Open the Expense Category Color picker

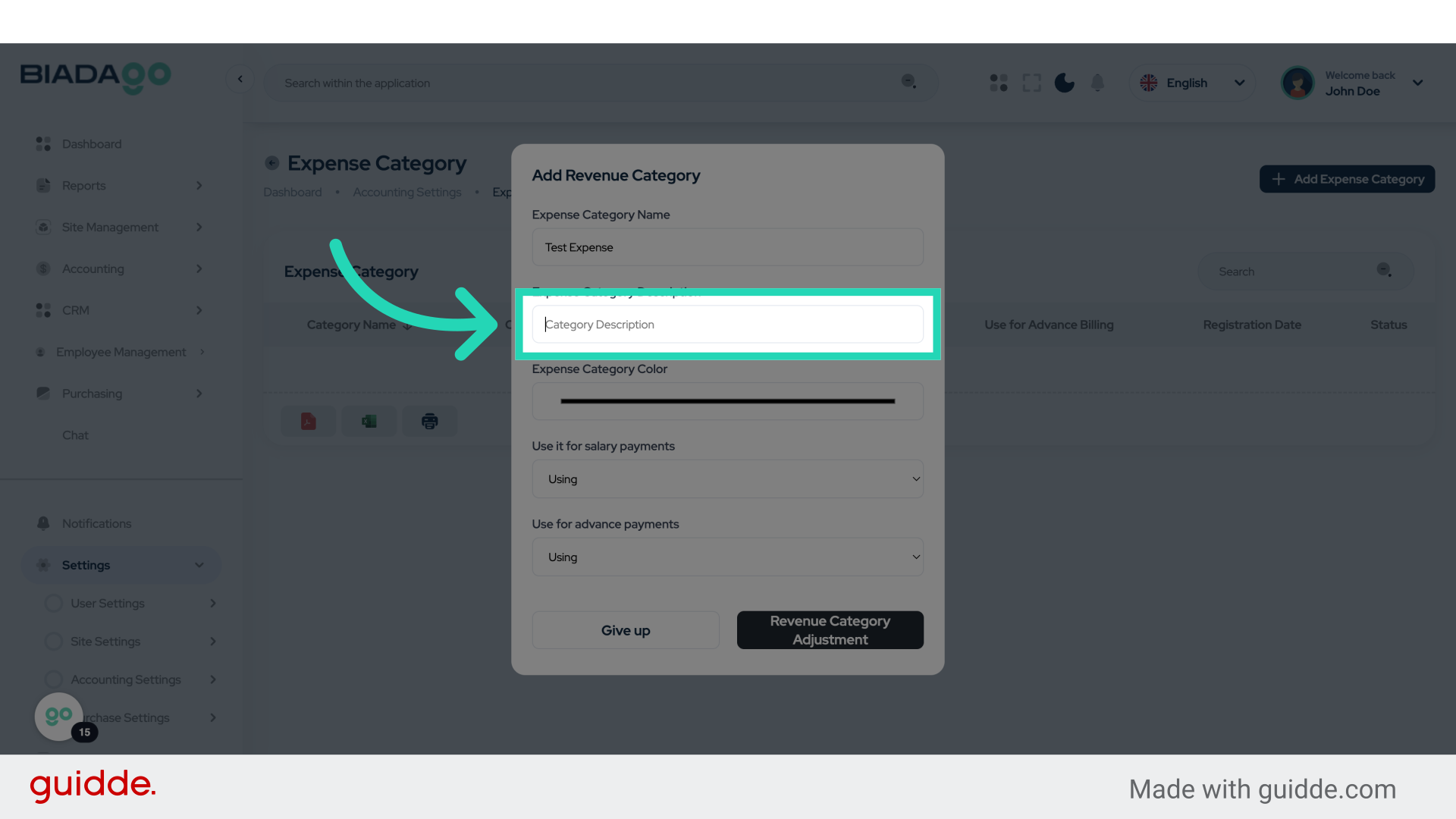727,401
